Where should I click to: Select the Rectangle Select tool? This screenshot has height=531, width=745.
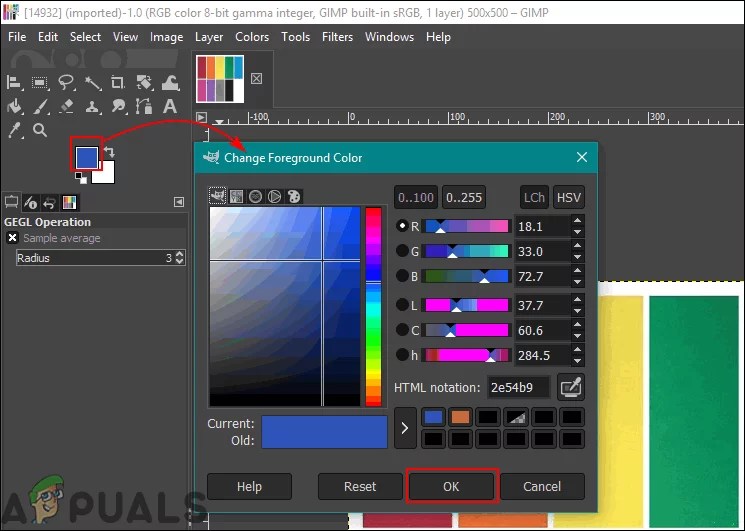[40, 83]
